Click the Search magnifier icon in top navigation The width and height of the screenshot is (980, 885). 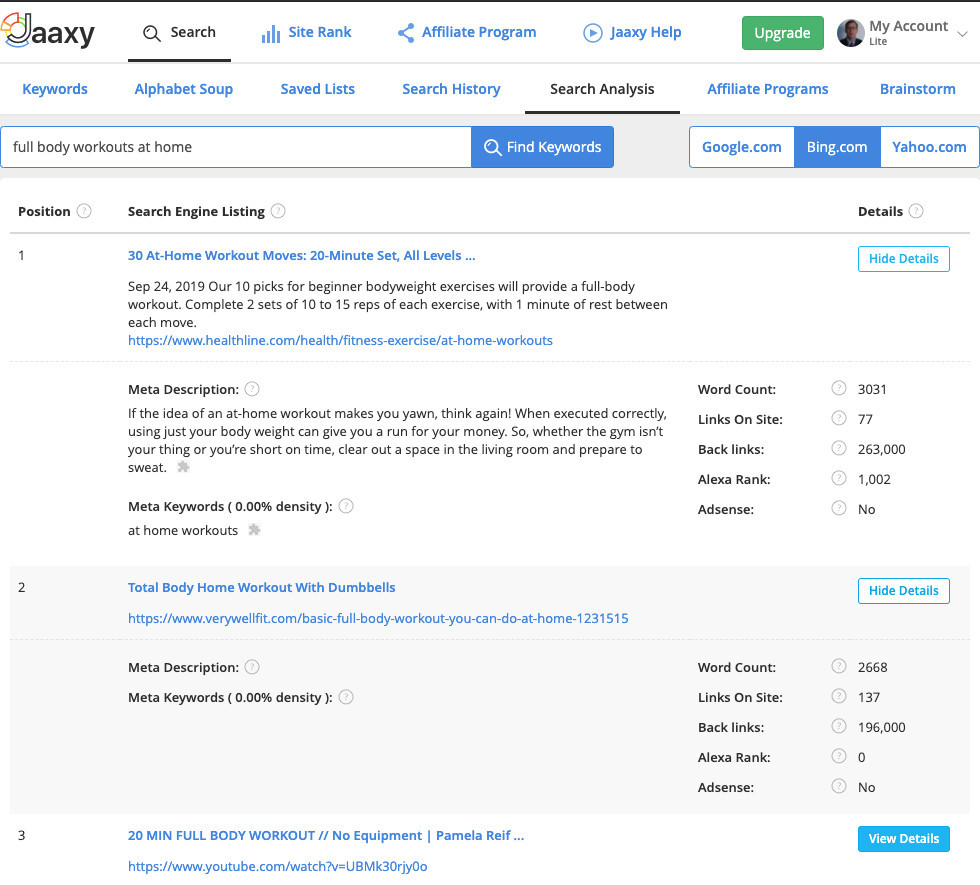pyautogui.click(x=151, y=32)
